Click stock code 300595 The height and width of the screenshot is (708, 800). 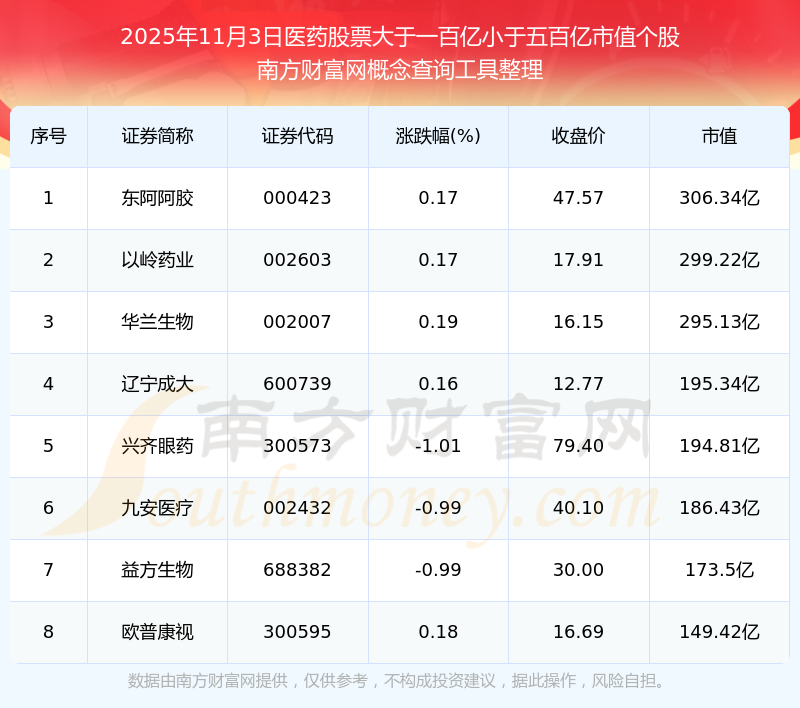click(297, 632)
